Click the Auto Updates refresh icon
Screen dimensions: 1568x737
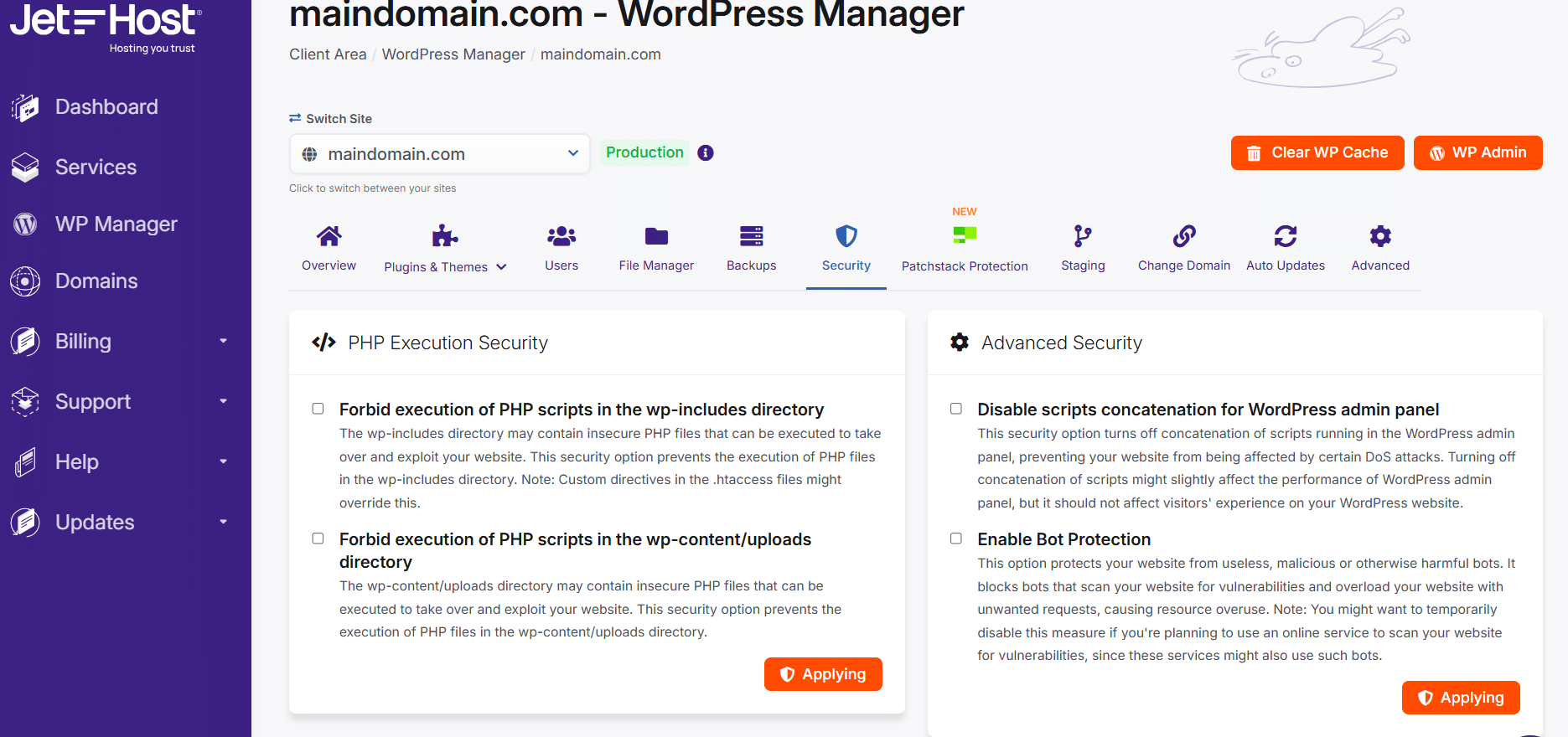(x=1286, y=236)
